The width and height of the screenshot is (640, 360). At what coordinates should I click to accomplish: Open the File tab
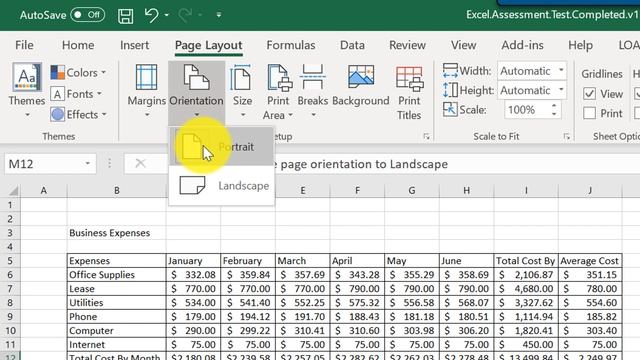pos(24,45)
